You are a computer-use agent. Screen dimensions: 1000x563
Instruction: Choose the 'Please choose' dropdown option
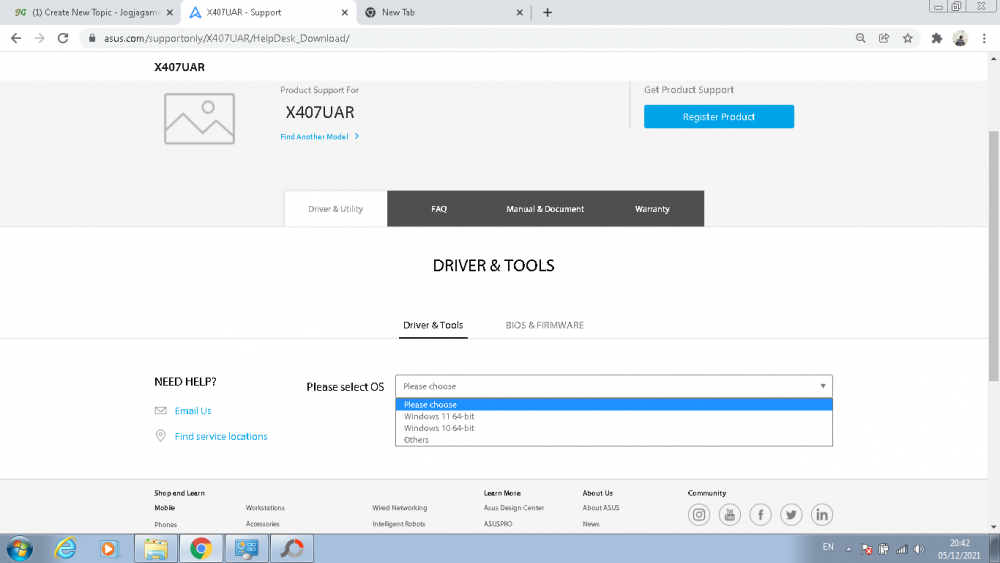tap(614, 404)
